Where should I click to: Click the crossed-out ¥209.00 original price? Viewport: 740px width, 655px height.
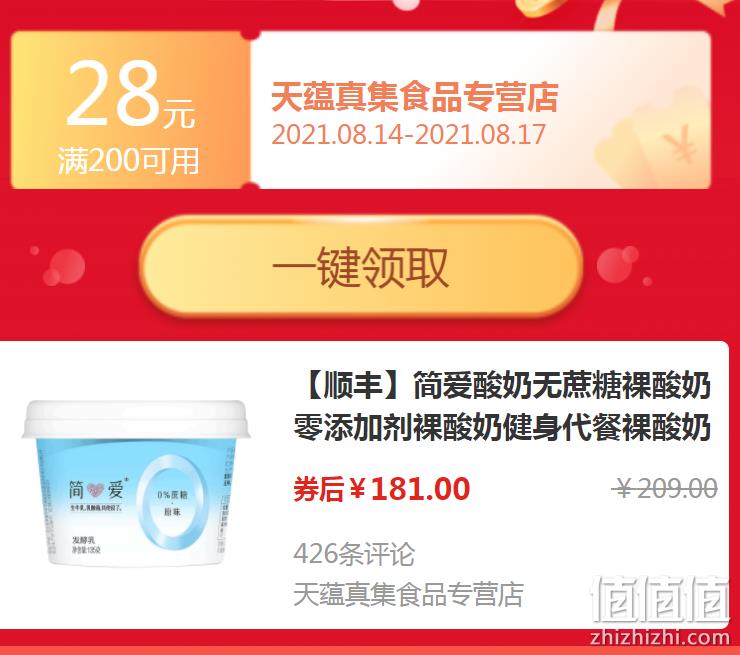(664, 488)
